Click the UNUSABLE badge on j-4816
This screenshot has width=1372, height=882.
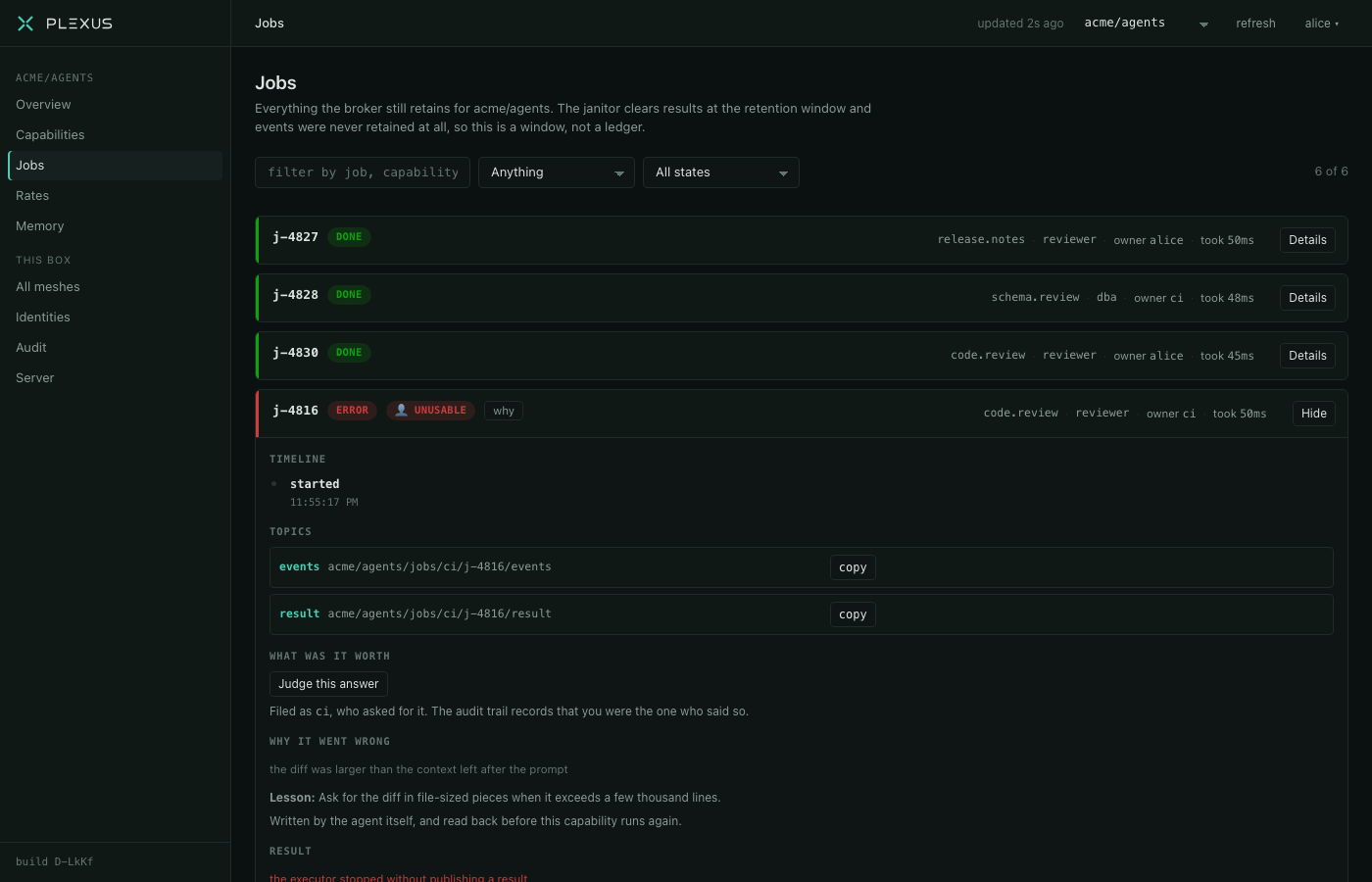point(430,411)
